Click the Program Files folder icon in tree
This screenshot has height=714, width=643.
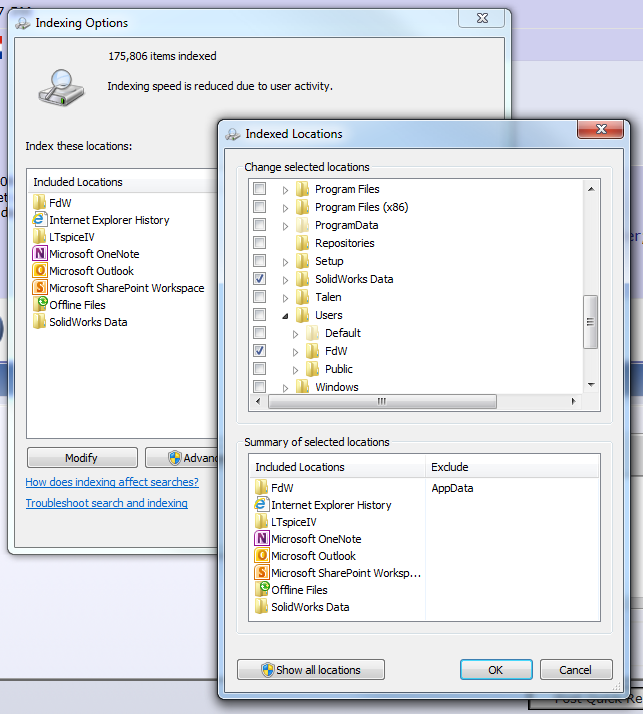302,189
